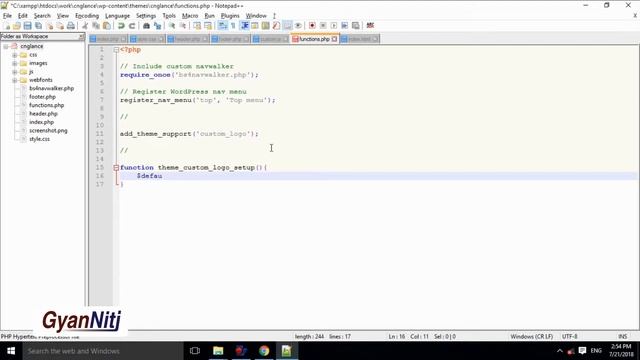Click Windows (CR LF) line ending status
This screenshot has width=640, height=360.
(531, 337)
